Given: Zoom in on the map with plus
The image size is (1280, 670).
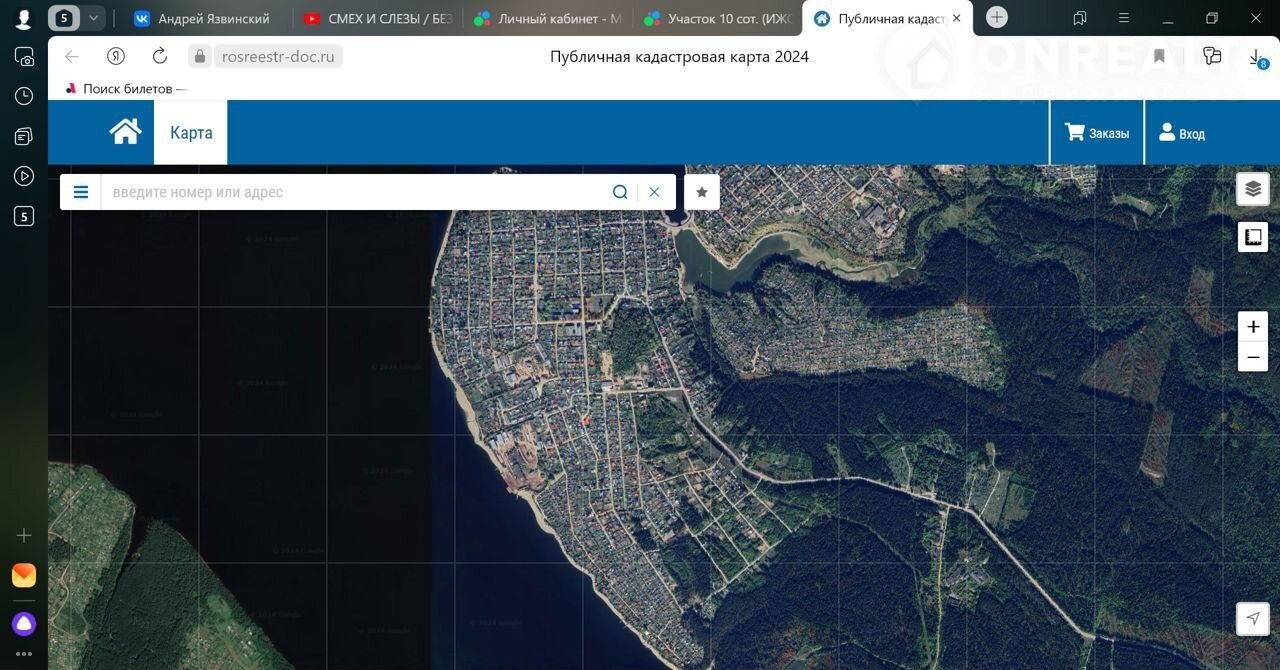Looking at the screenshot, I should coord(1253,327).
